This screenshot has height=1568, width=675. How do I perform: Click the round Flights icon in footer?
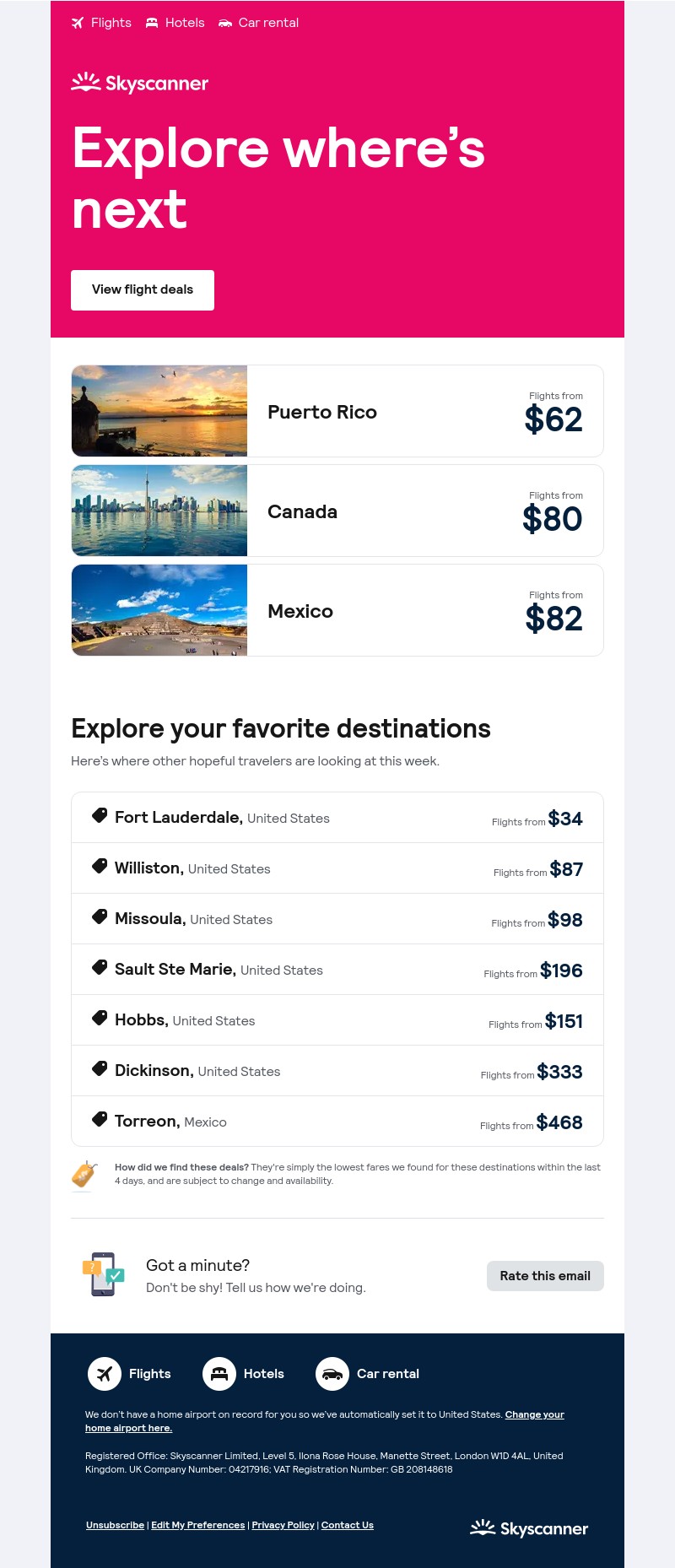click(x=105, y=1374)
